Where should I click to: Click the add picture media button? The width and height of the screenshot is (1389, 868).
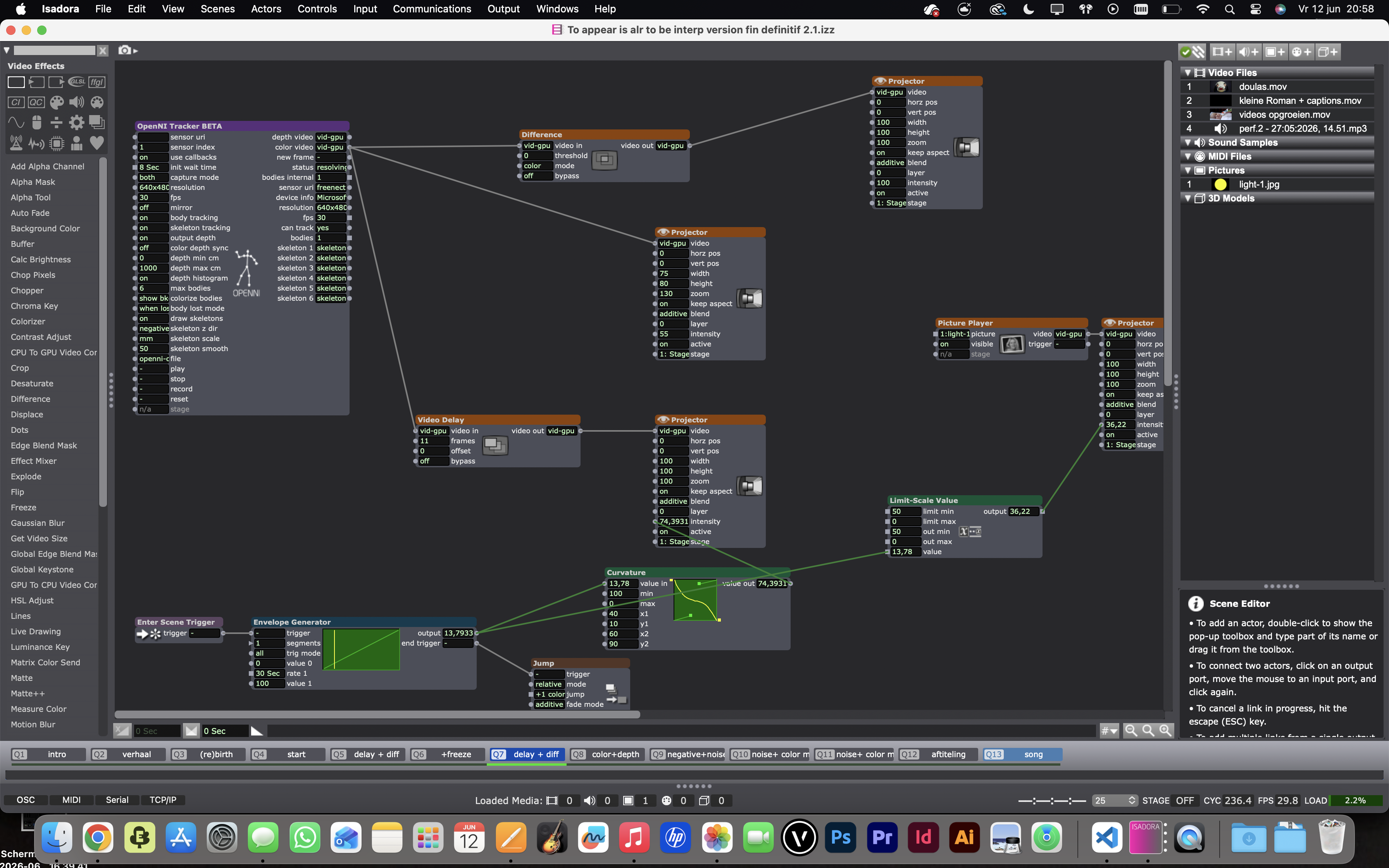pyautogui.click(x=1275, y=52)
